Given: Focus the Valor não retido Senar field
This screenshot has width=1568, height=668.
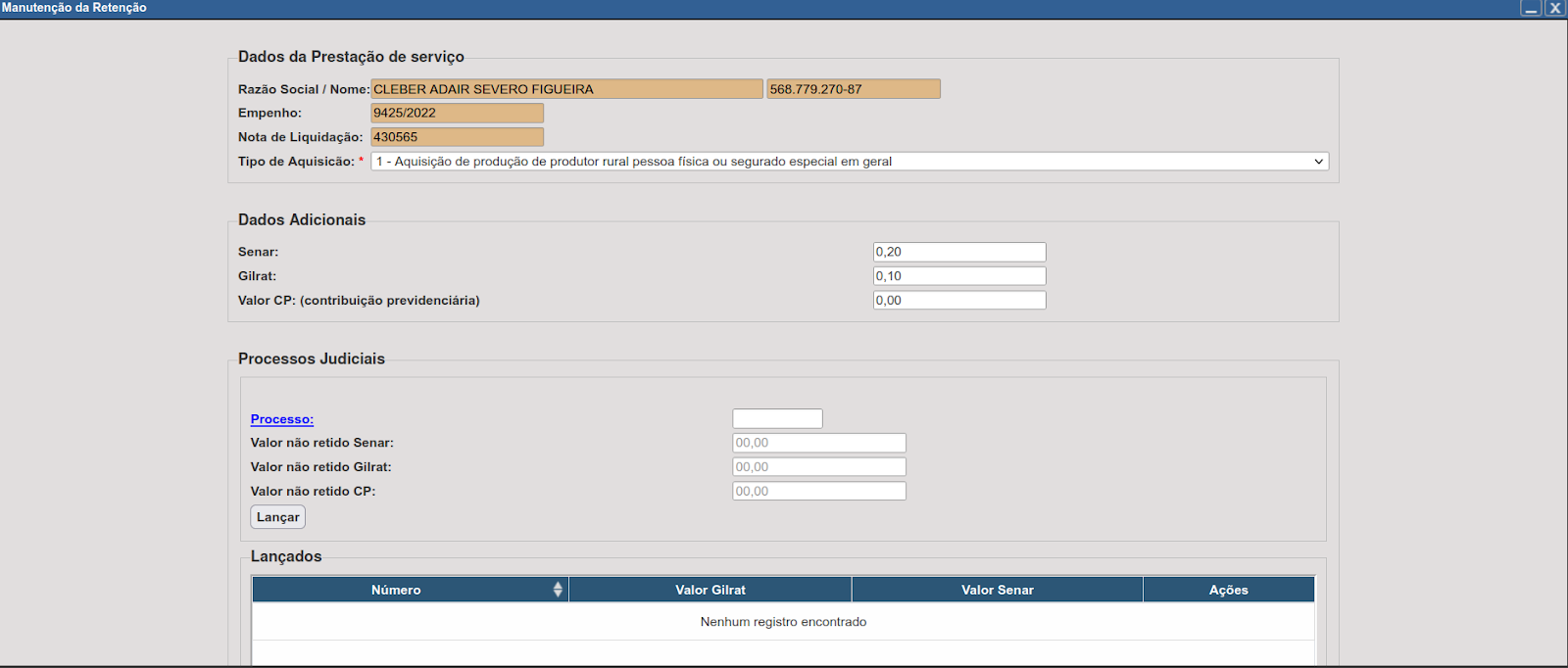Looking at the screenshot, I should pyautogui.click(x=818, y=443).
